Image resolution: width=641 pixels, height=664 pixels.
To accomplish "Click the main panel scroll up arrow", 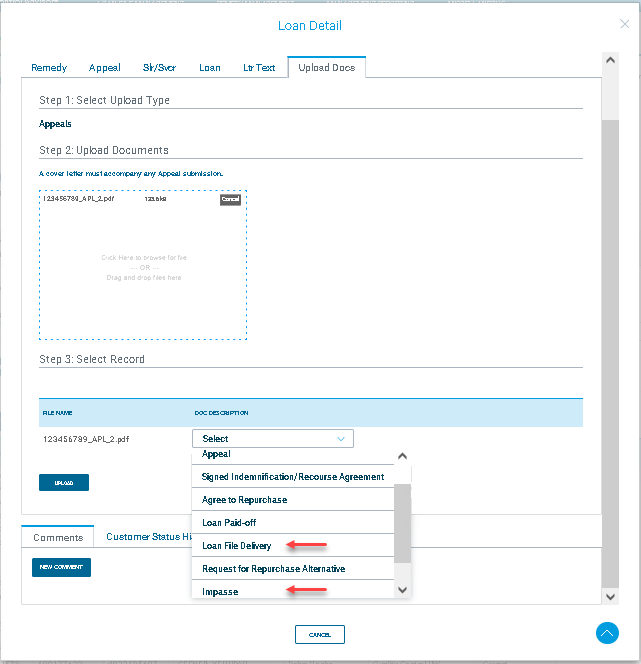I will pyautogui.click(x=609, y=60).
